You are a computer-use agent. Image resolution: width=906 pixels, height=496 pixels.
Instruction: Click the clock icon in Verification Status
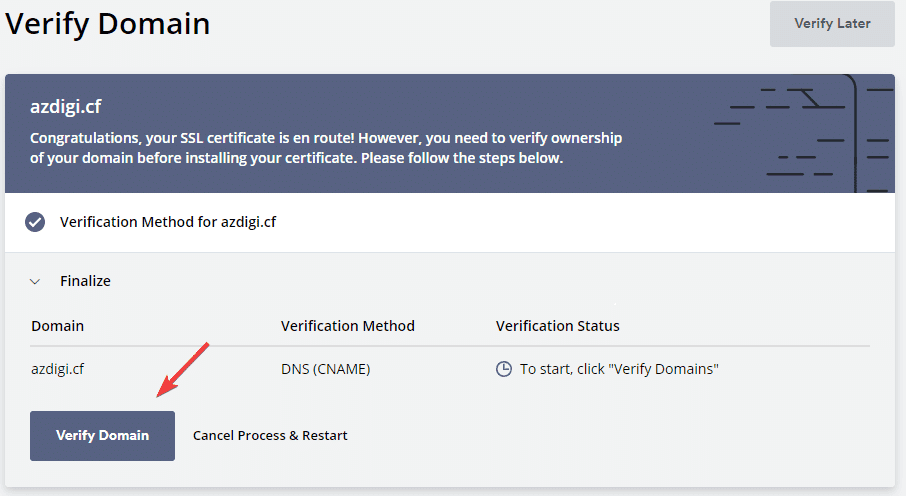504,369
